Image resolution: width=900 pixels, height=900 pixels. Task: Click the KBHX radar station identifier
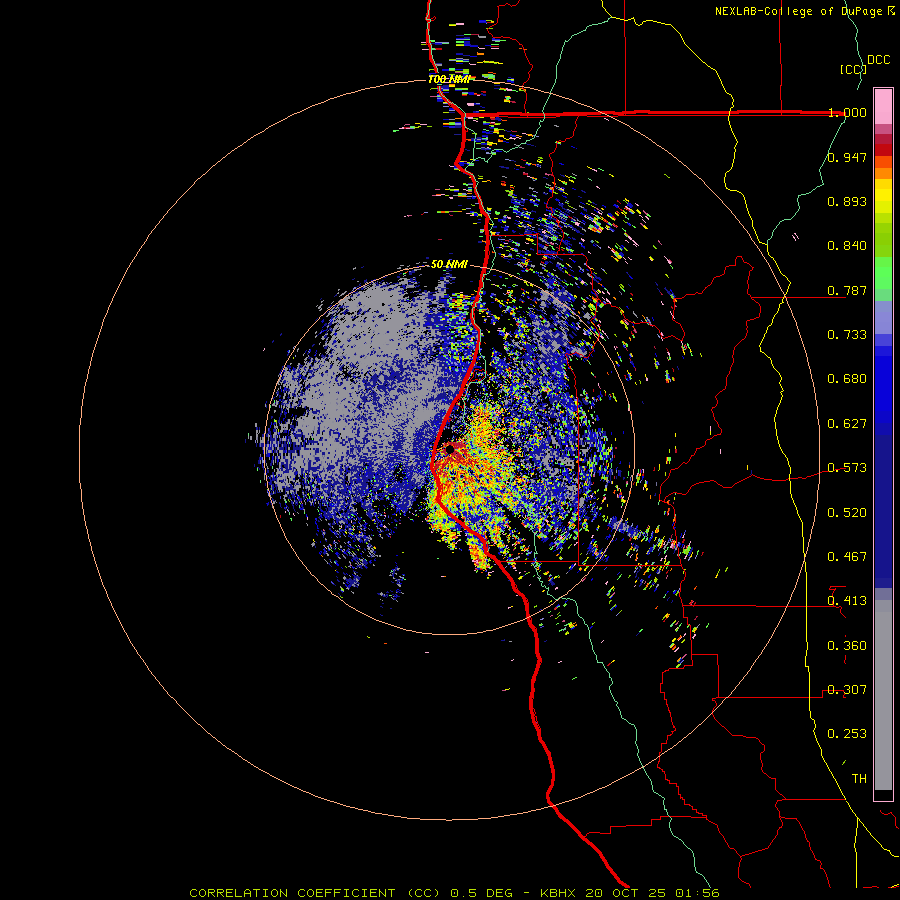click(x=560, y=893)
